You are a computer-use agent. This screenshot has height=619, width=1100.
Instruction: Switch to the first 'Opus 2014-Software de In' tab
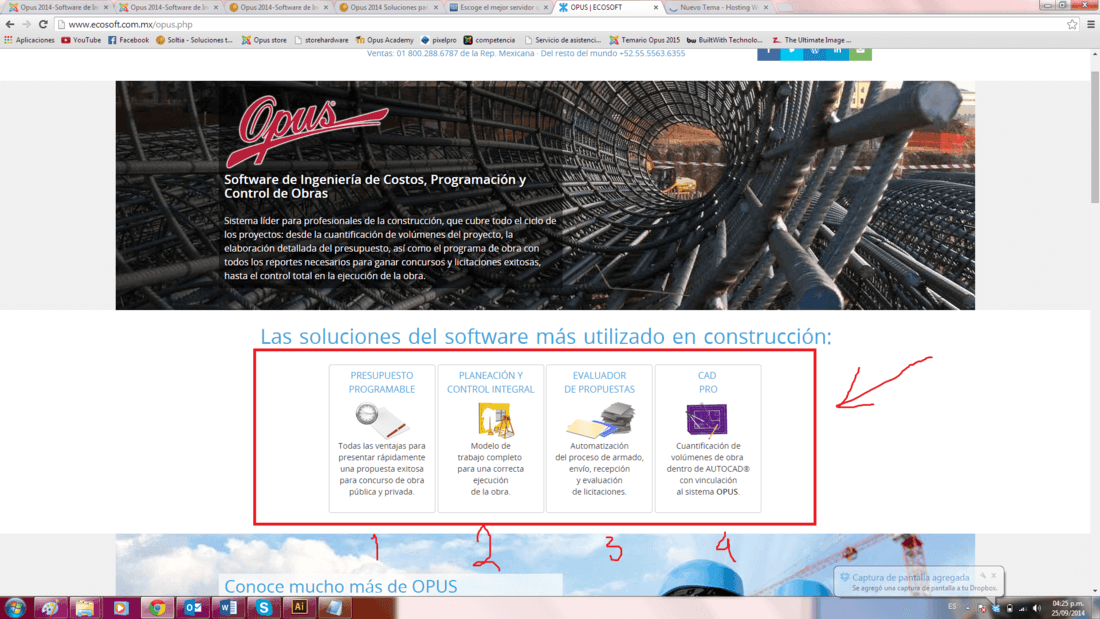click(x=58, y=7)
